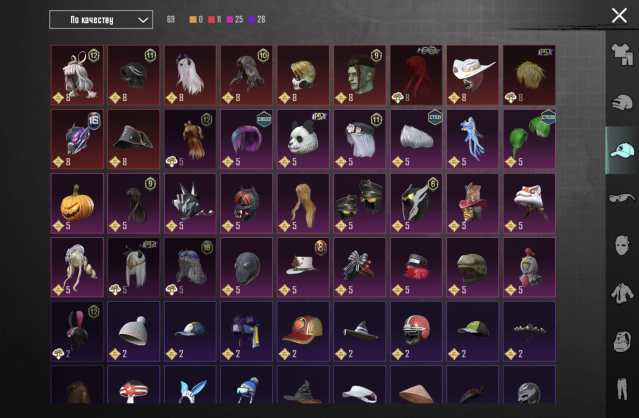Pick the green pigtails wig item
This screenshot has width=639, height=418.
pyautogui.click(x=529, y=139)
